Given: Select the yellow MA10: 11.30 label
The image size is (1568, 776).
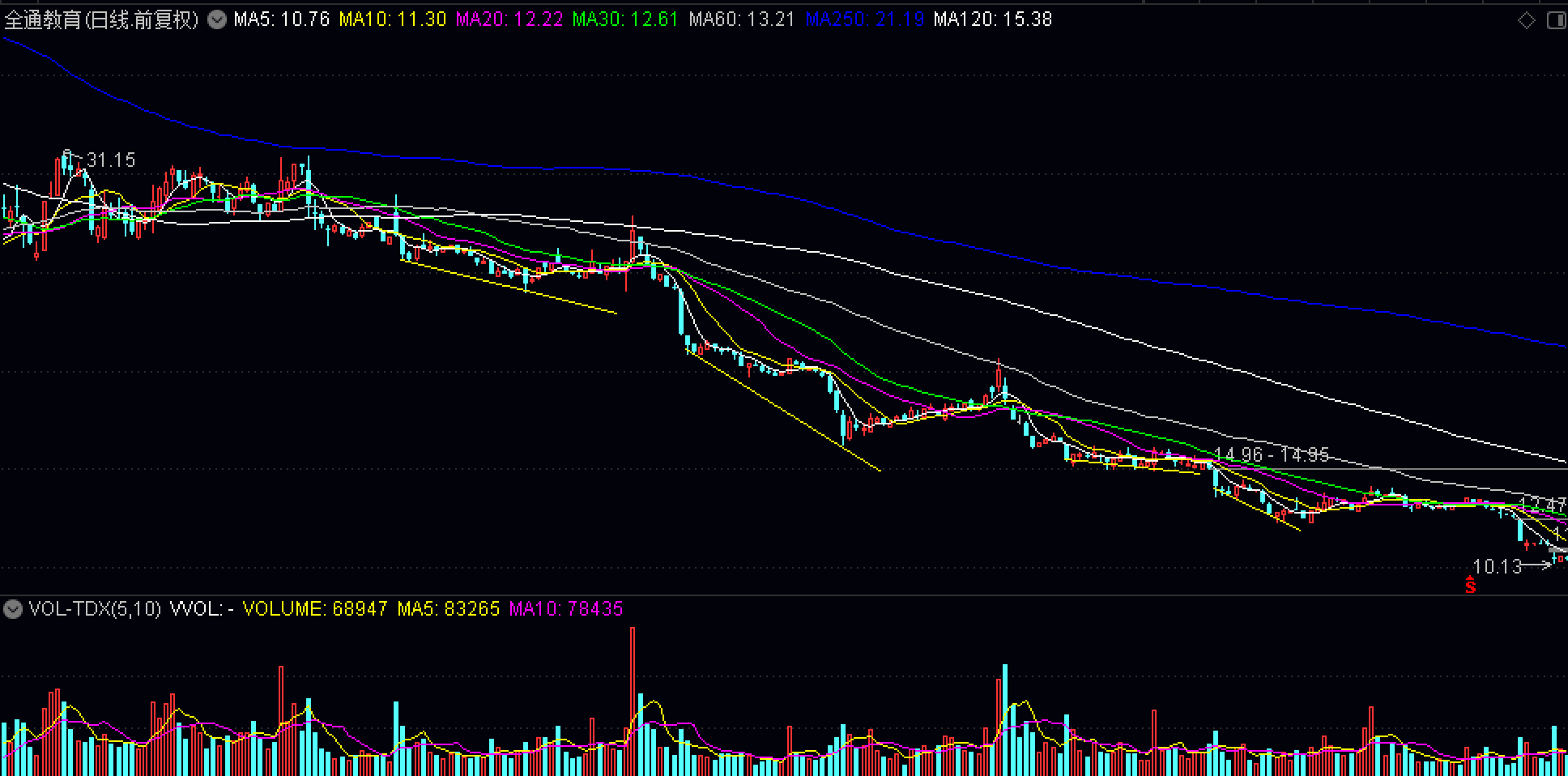Looking at the screenshot, I should 393,19.
